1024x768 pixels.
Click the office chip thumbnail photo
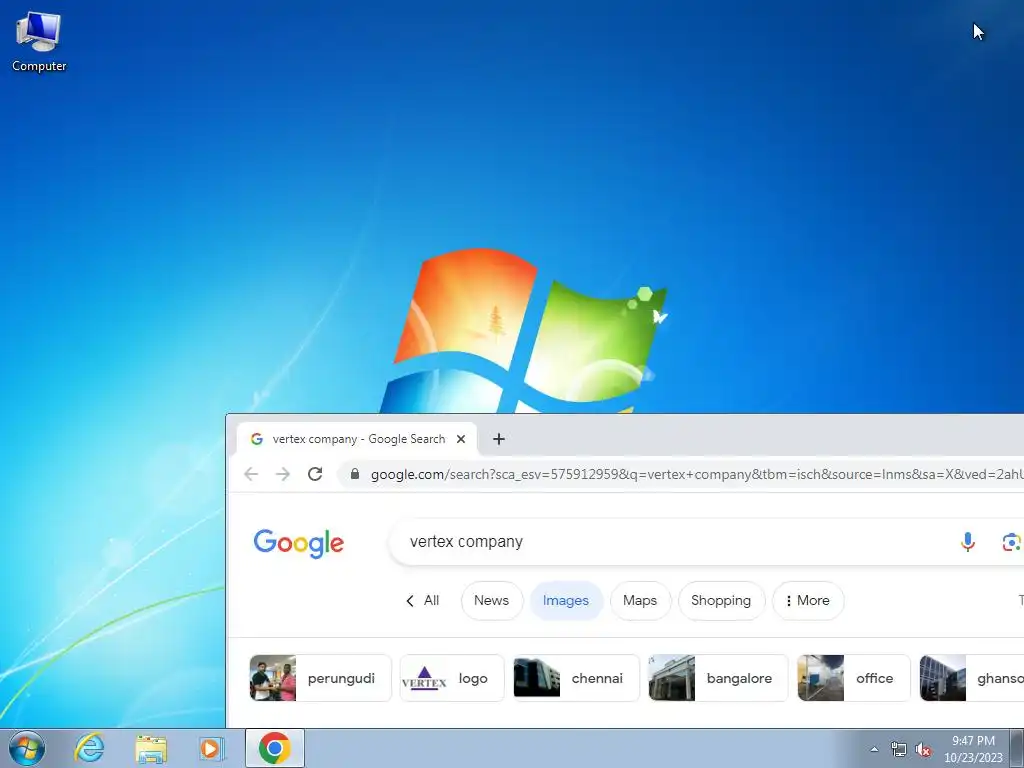pos(821,678)
